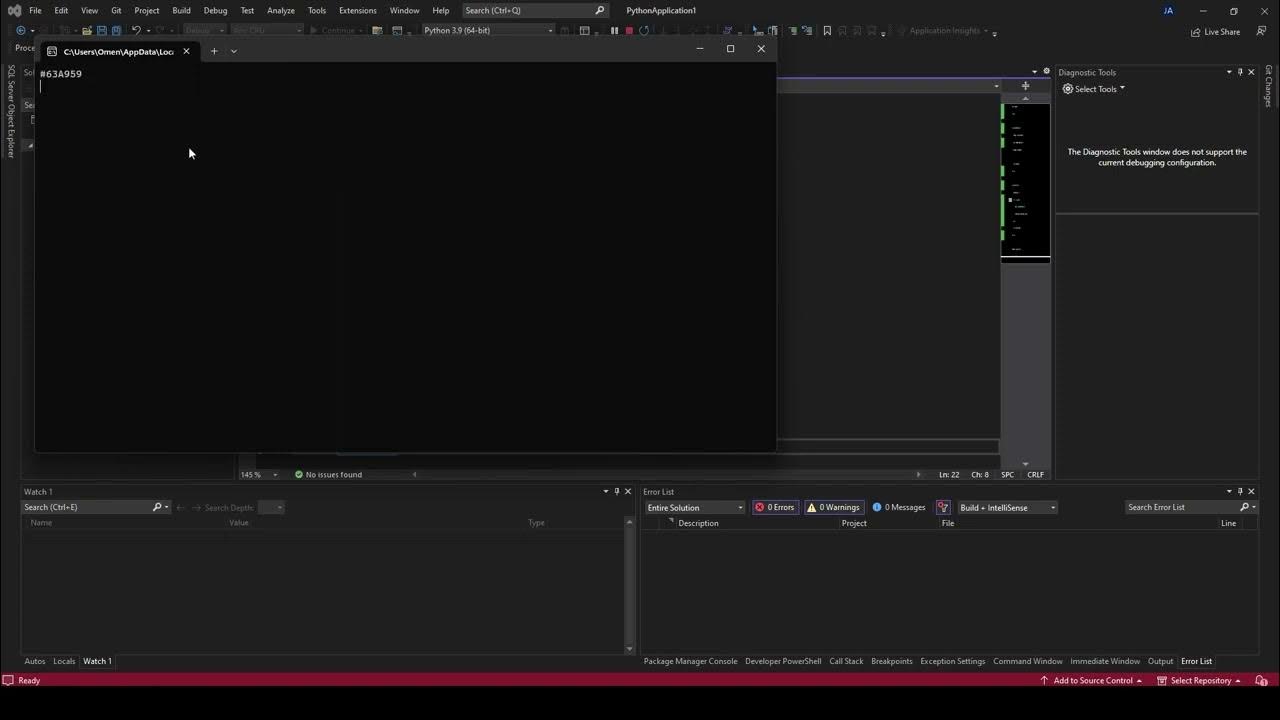Screen dimensions: 1280x720
Task: Pin the Error List panel
Action: (x=1240, y=491)
